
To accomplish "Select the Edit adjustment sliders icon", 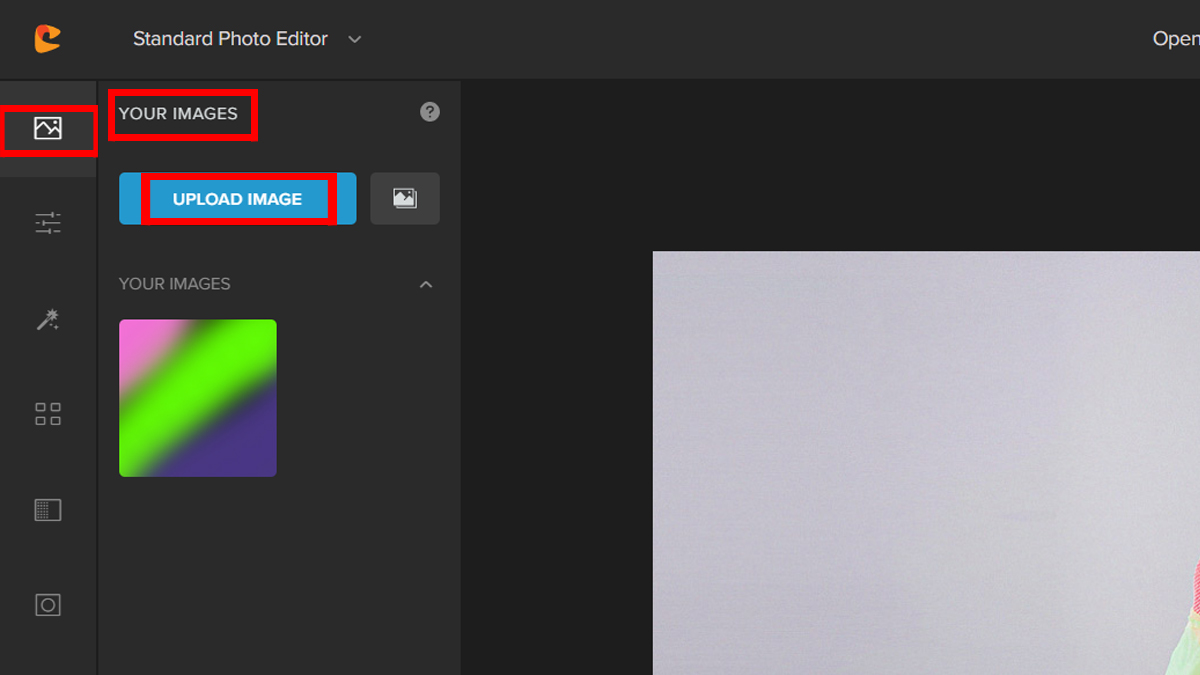I will (48, 223).
